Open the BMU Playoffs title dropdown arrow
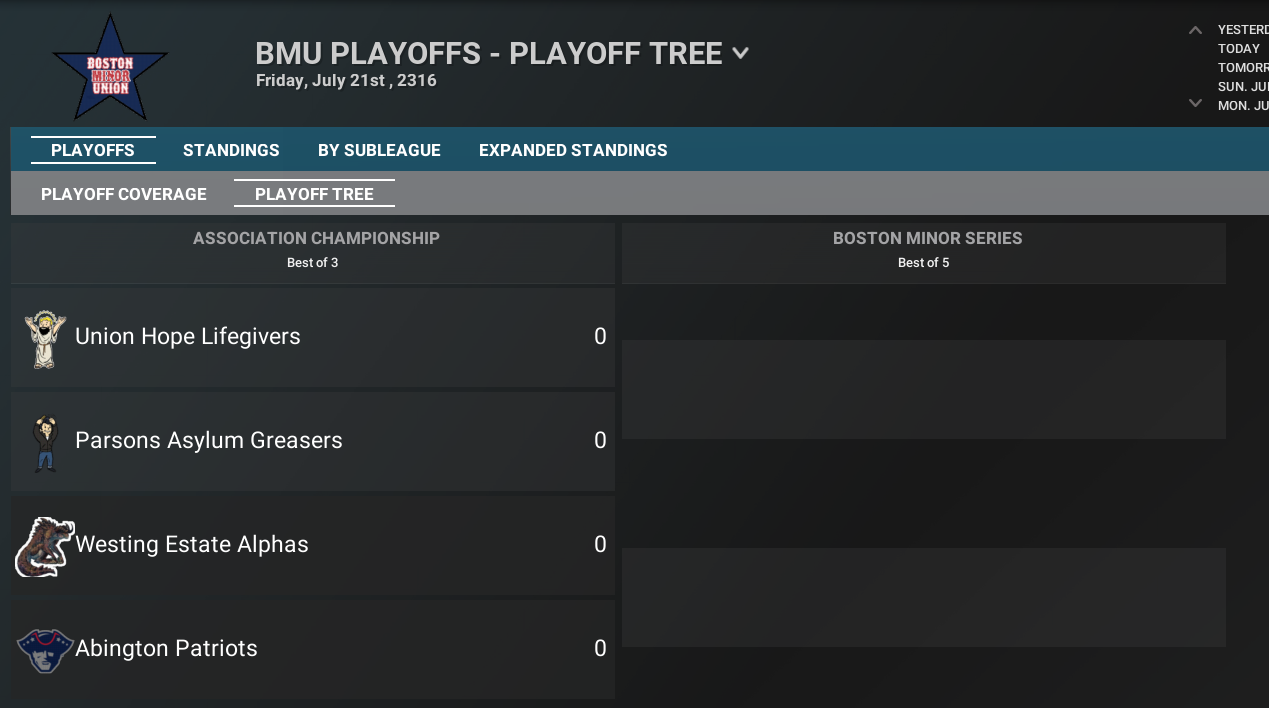The height and width of the screenshot is (708, 1269). point(741,53)
